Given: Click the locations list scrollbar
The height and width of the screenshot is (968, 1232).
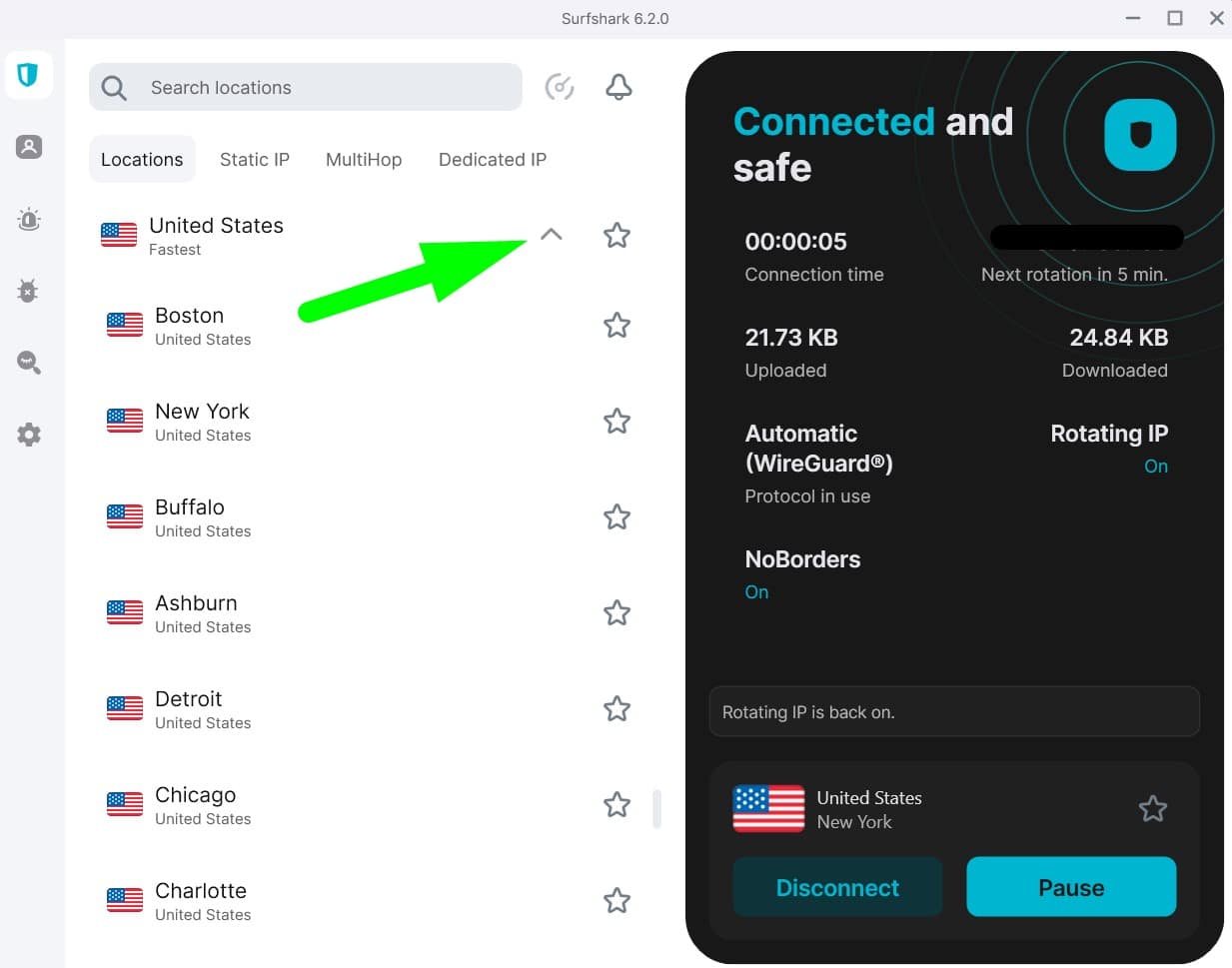Looking at the screenshot, I should pos(656,809).
